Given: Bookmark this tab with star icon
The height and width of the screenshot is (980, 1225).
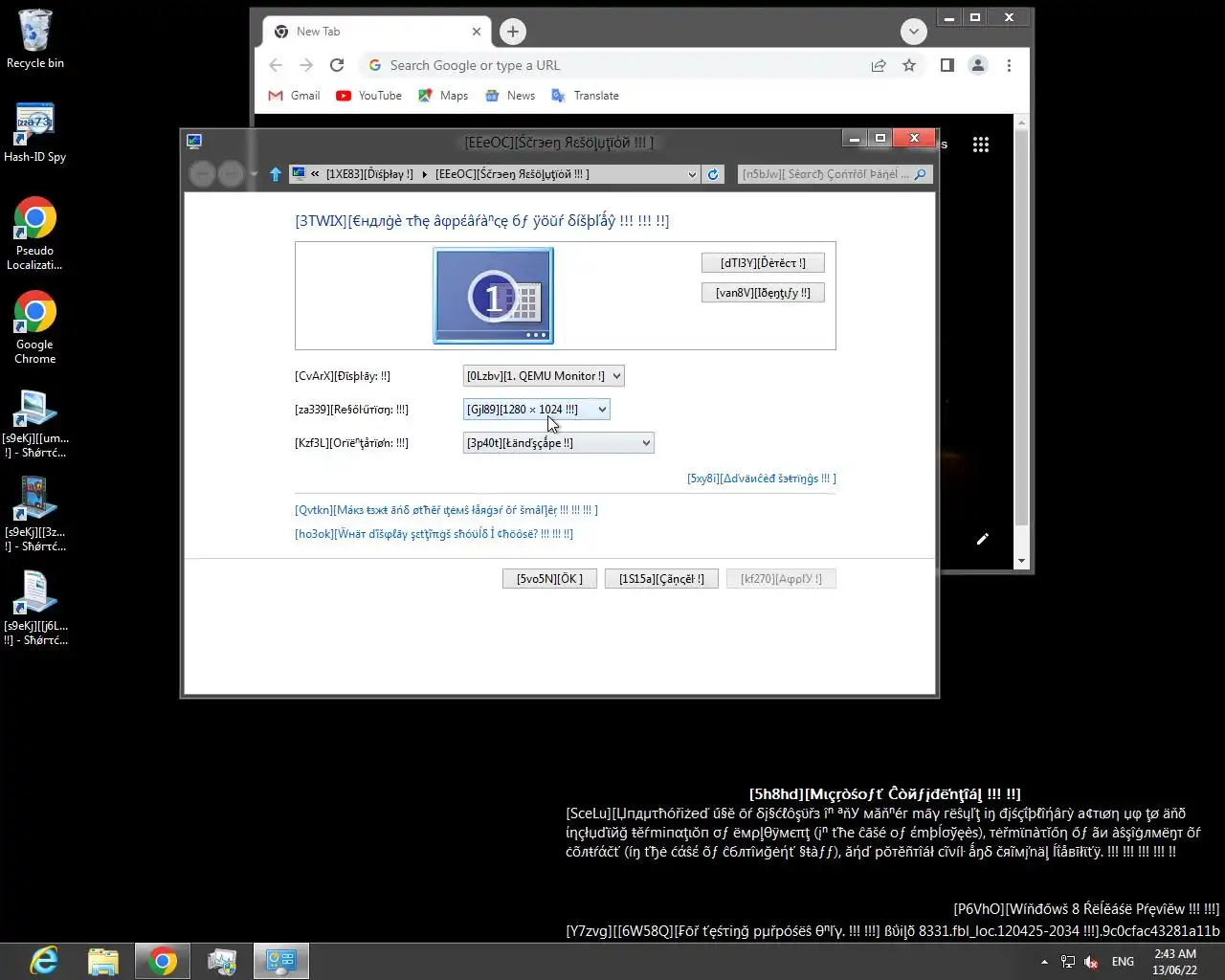Looking at the screenshot, I should click(x=909, y=65).
